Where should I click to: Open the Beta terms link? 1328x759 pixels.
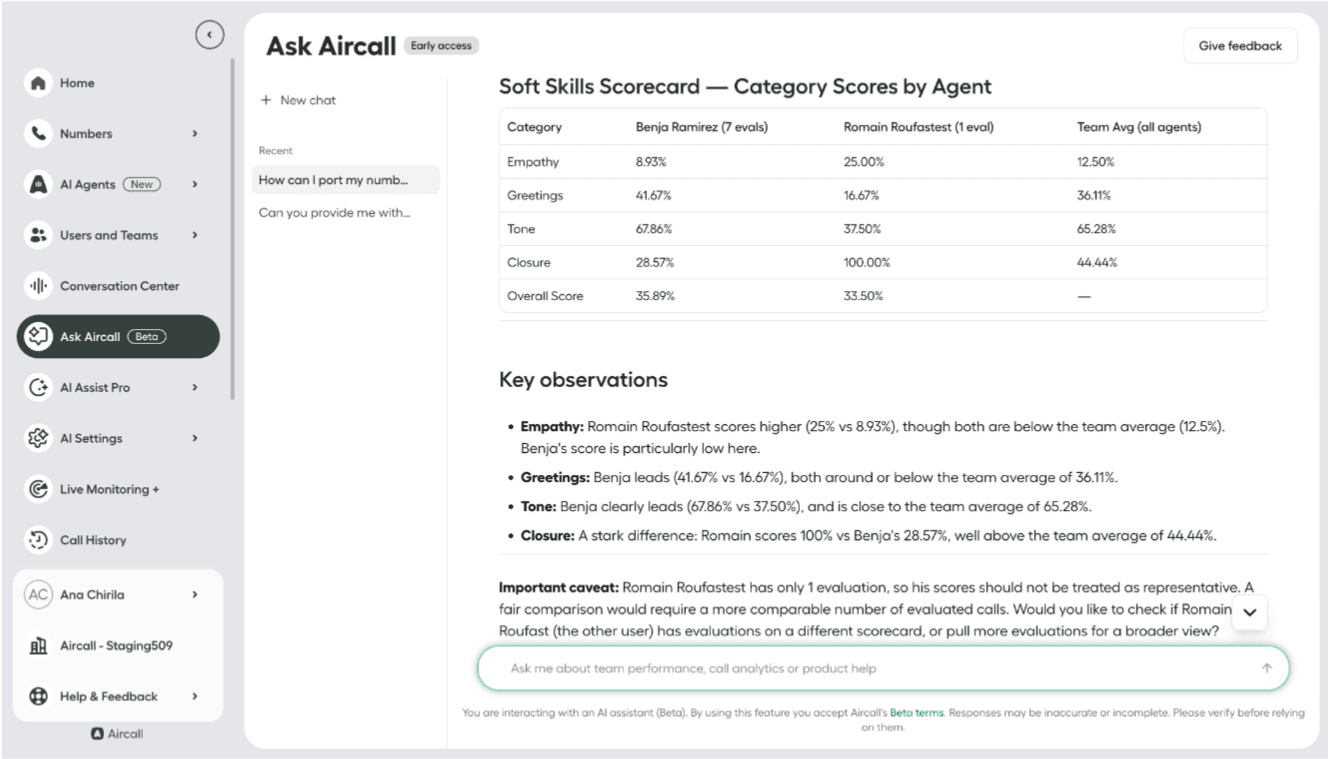pyautogui.click(x=916, y=713)
